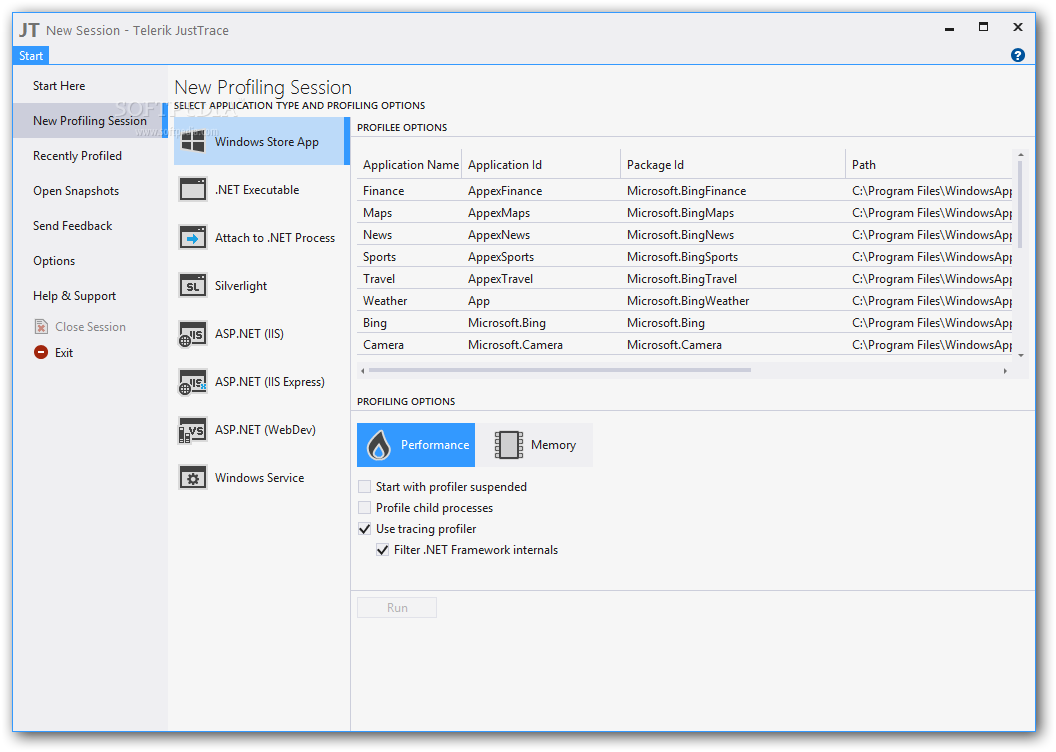Screen dimensions: 1056x752
Task: Click the horizontal scrollbar left arrow
Action: coord(363,371)
